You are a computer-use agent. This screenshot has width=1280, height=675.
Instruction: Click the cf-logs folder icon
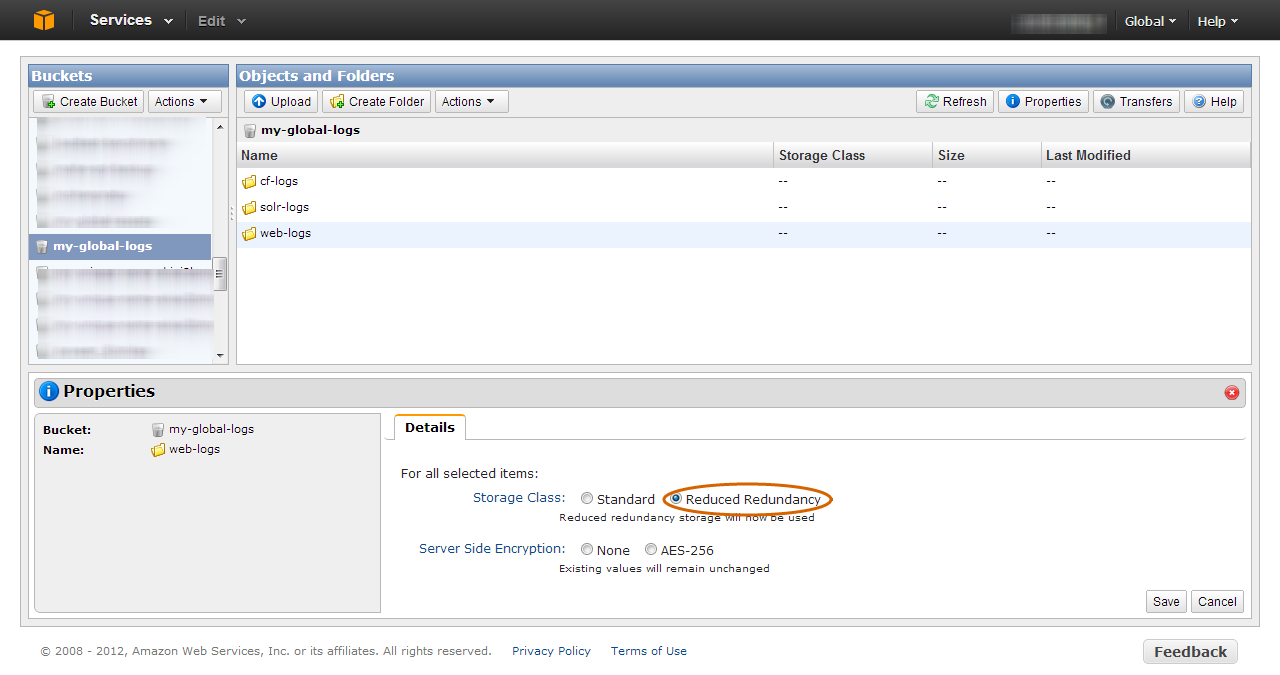(249, 182)
